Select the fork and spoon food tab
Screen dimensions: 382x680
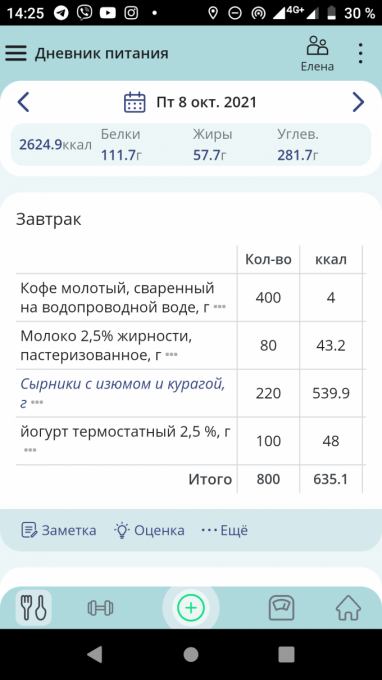[34, 608]
